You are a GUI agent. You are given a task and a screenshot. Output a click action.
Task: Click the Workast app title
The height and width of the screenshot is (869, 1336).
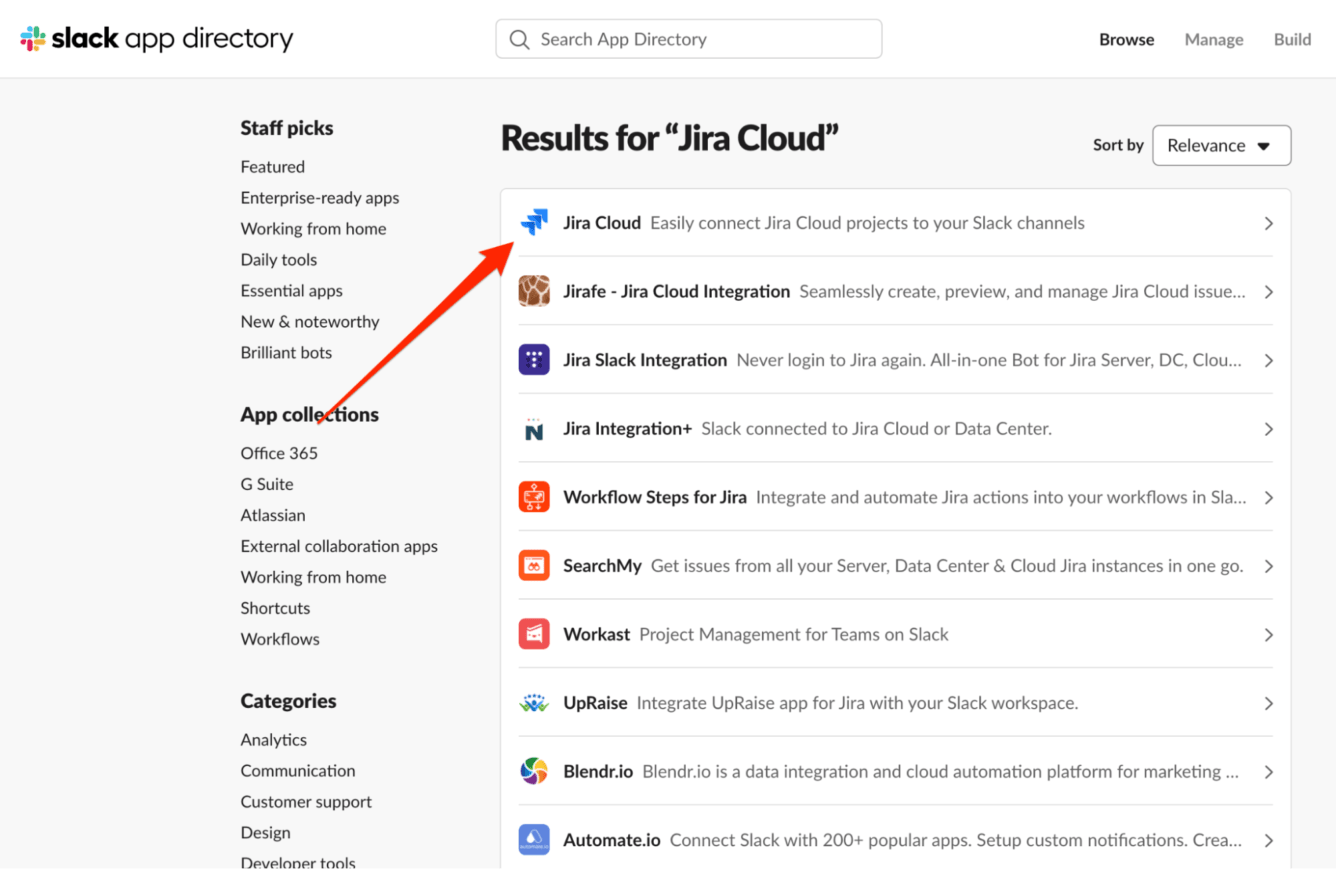pos(597,635)
